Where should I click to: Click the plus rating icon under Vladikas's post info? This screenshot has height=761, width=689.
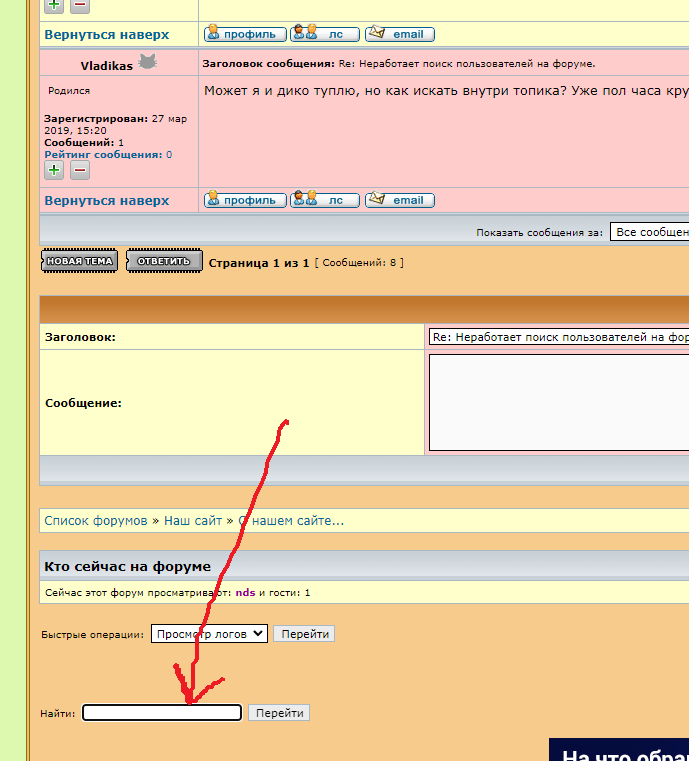54,171
